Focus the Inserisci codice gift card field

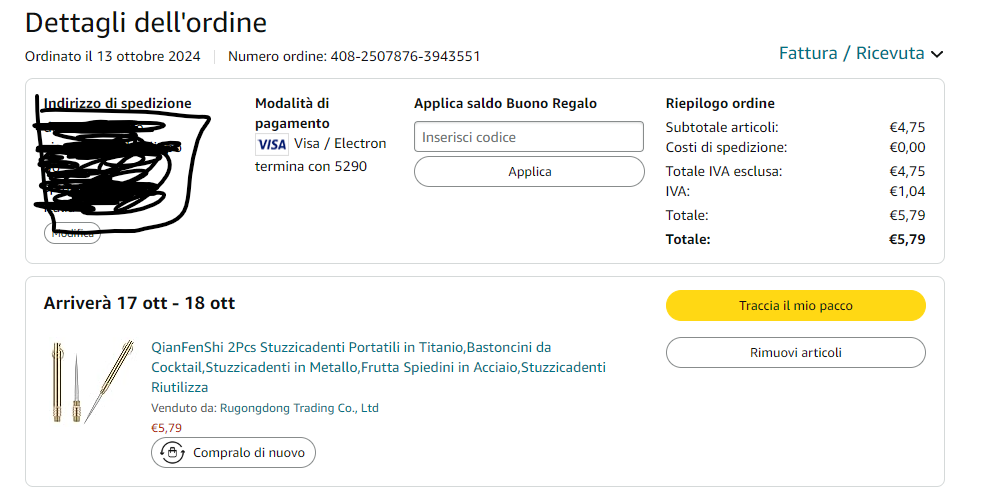pos(529,137)
